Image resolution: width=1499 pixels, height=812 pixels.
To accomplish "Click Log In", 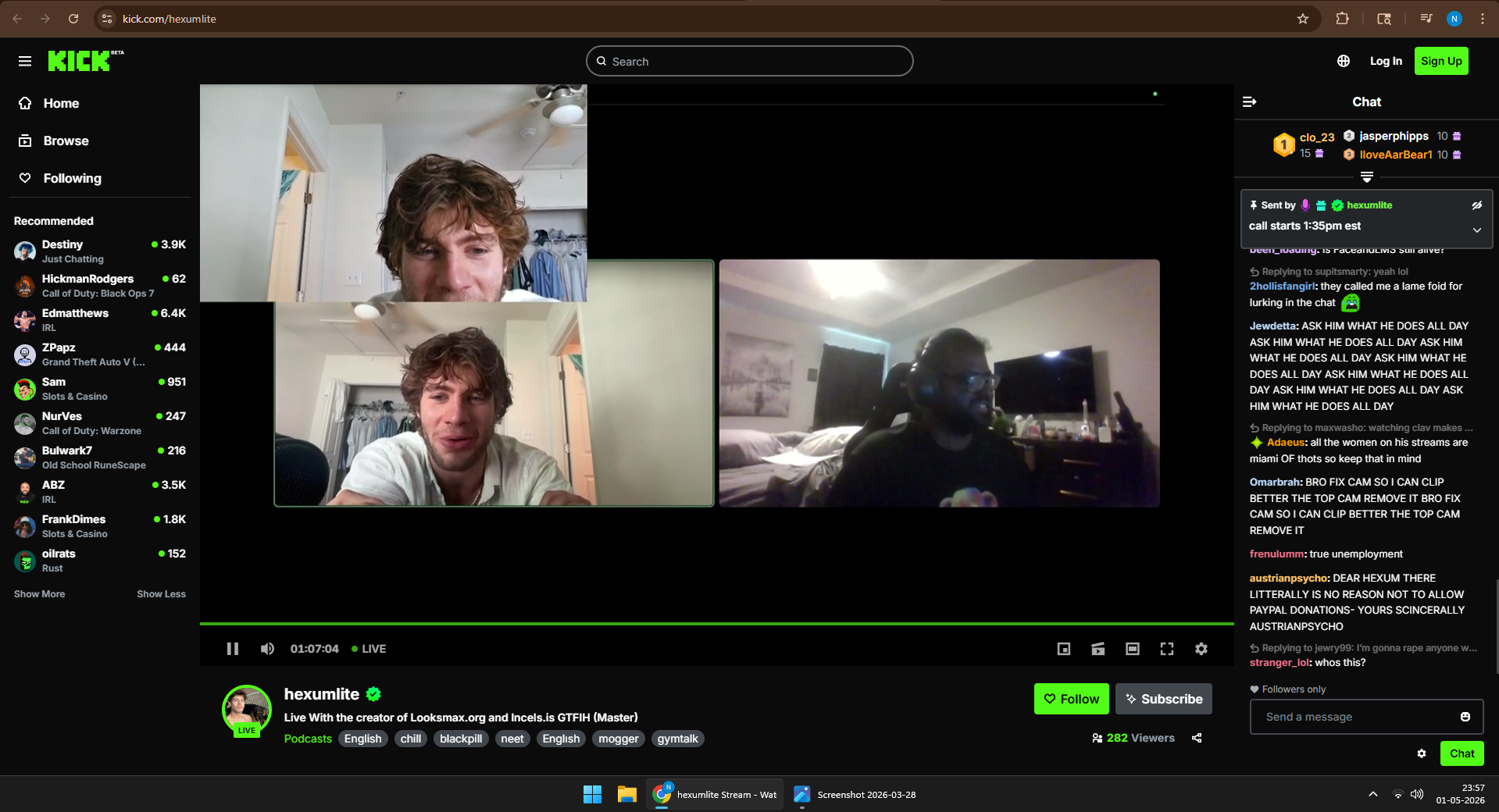I will pos(1386,61).
